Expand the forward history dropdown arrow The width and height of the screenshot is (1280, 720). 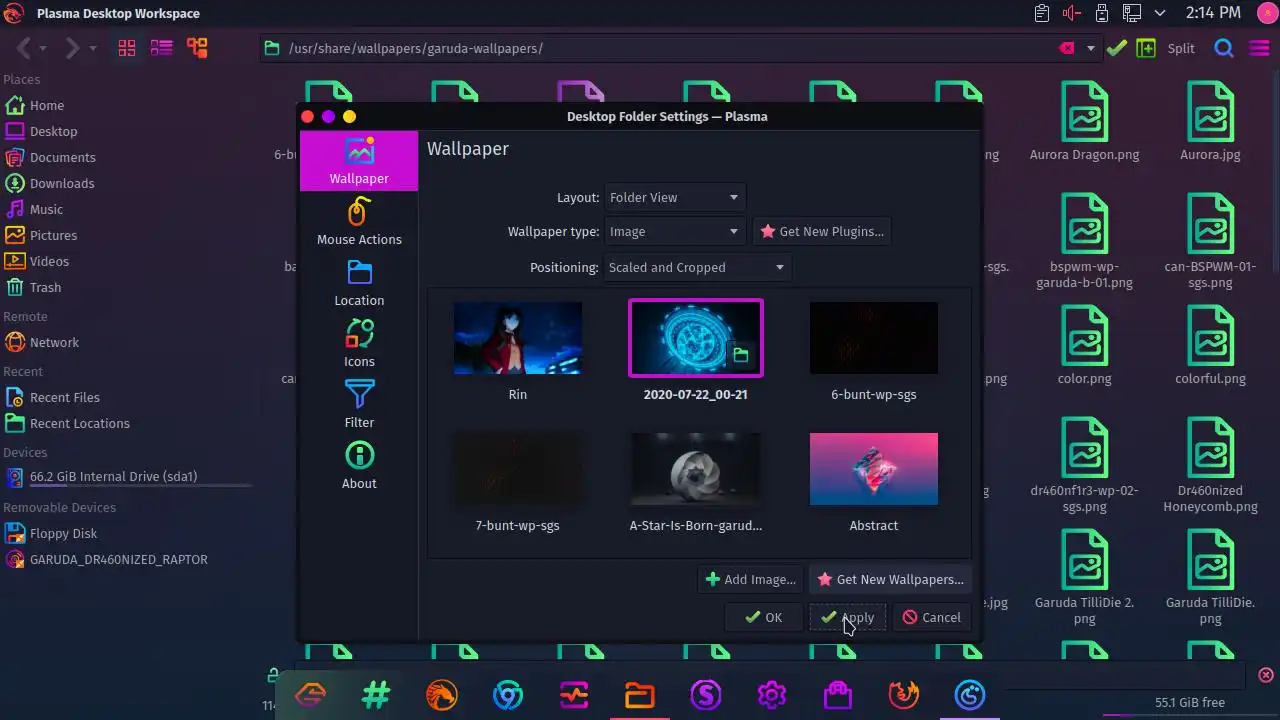(x=93, y=48)
